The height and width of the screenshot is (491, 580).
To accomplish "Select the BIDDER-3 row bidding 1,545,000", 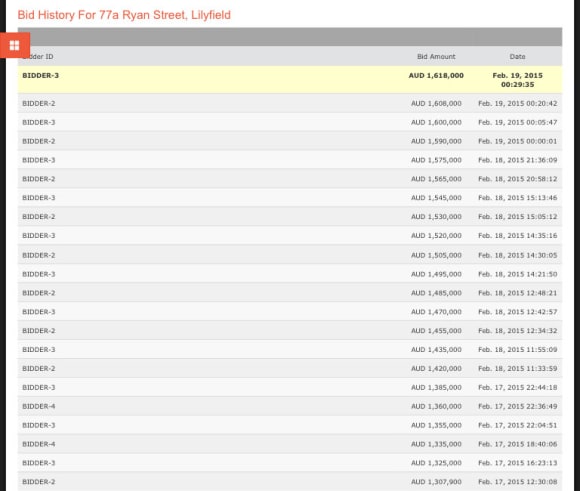I will pyautogui.click(x=290, y=198).
